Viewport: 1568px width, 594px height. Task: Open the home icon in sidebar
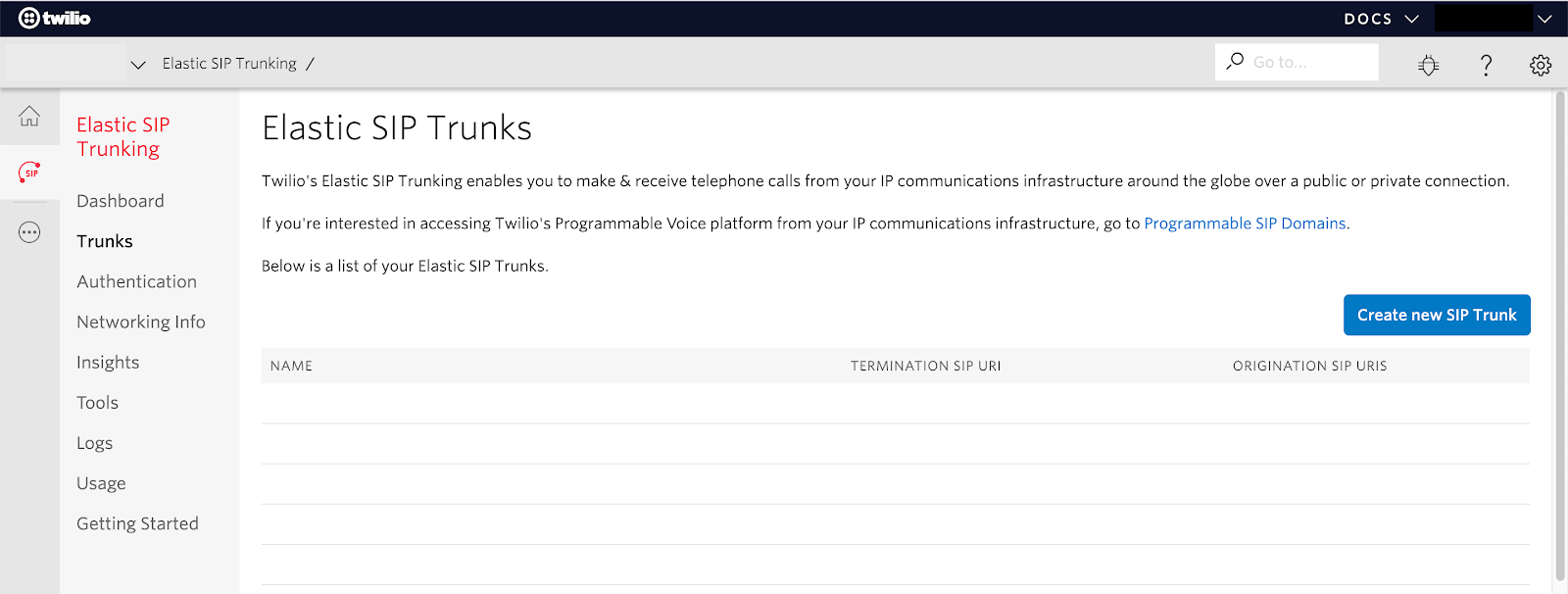29,117
